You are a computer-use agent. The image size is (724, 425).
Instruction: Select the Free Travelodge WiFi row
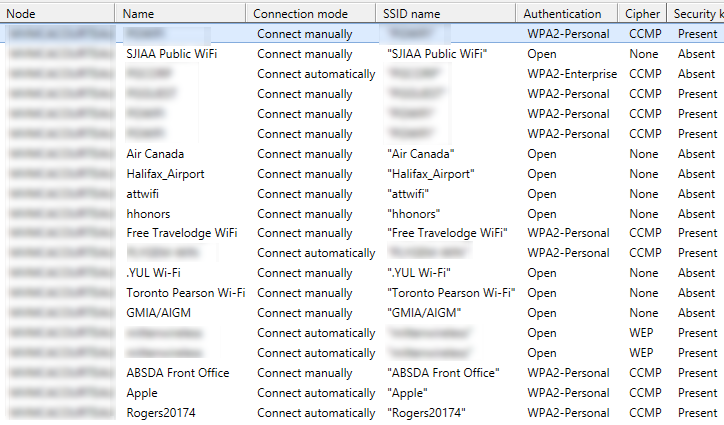(362, 233)
